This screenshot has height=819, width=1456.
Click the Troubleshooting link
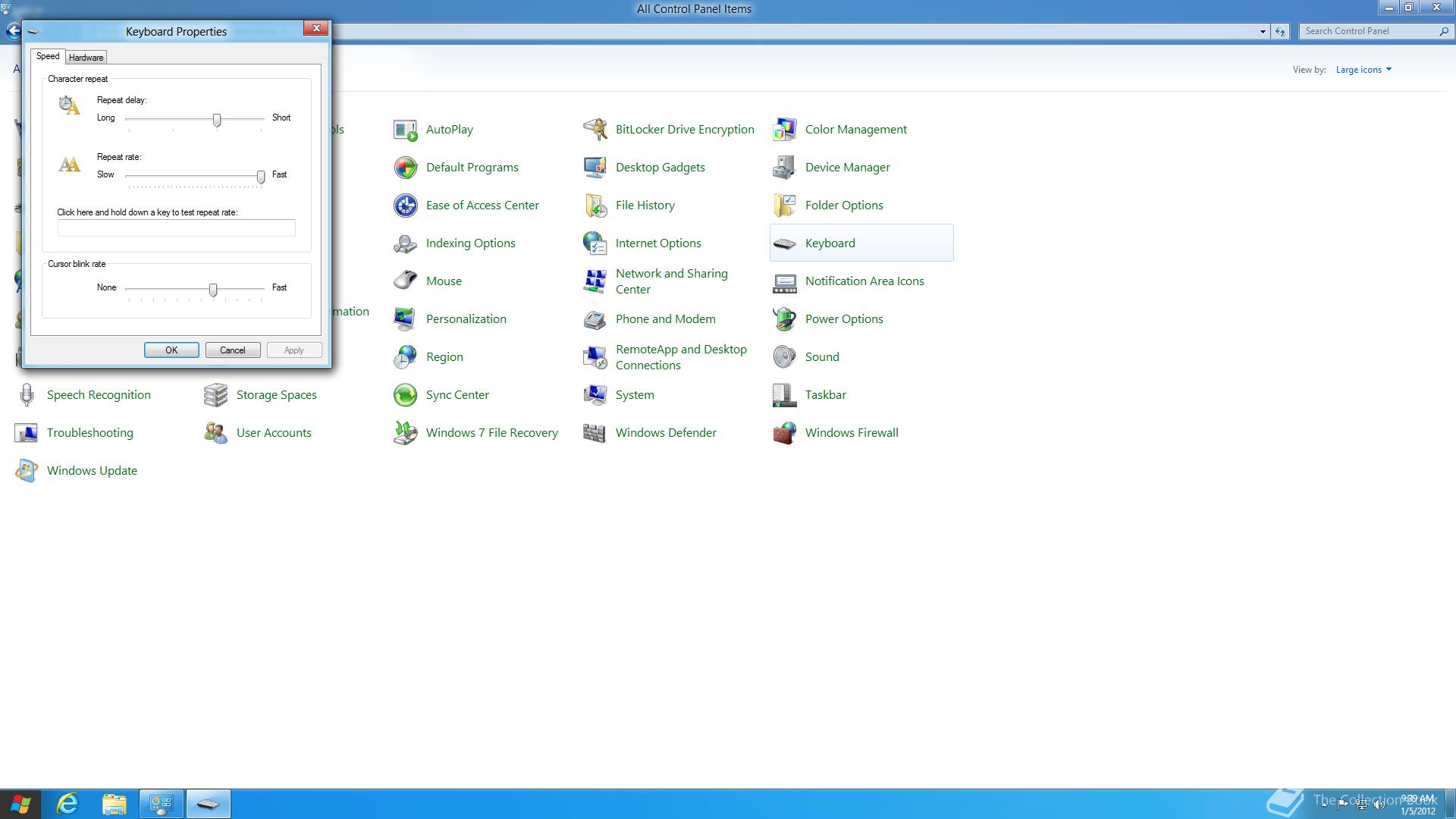coord(89,433)
